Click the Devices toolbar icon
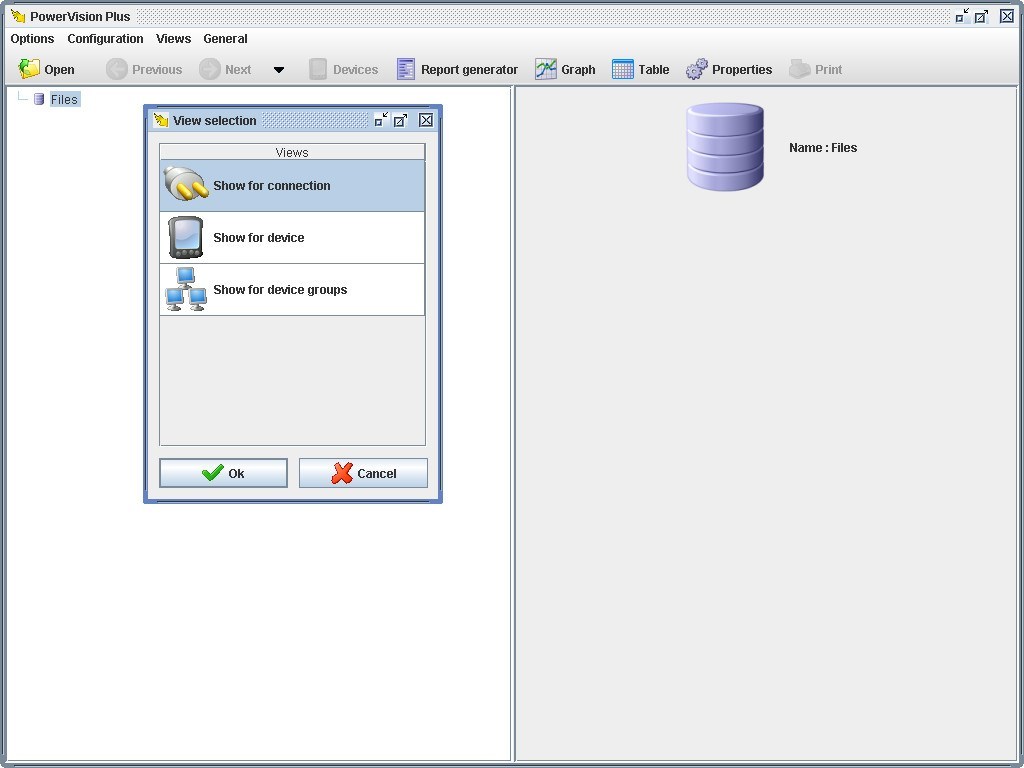Image resolution: width=1024 pixels, height=768 pixels. (318, 69)
